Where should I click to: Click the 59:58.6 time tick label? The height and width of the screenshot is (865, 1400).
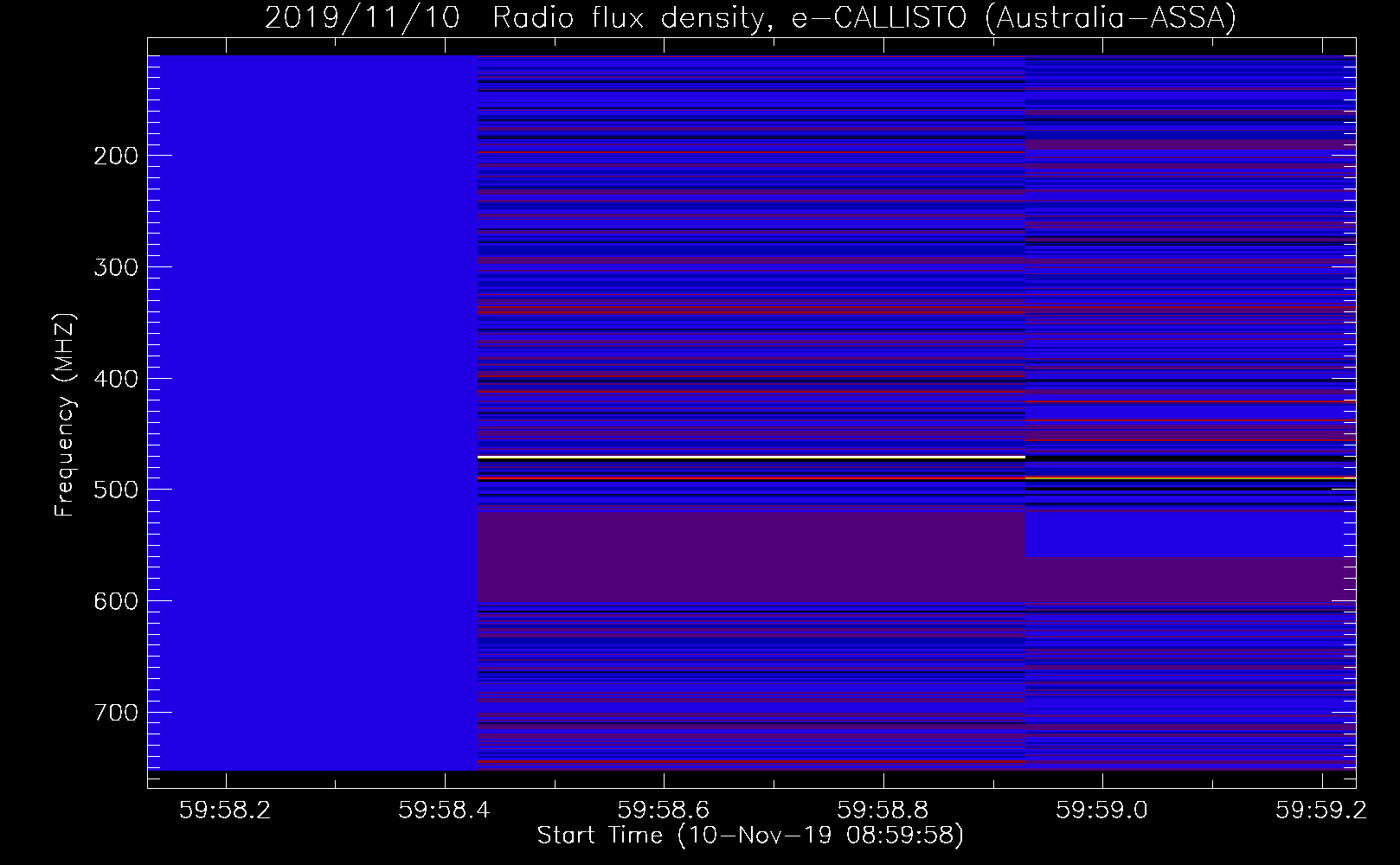[664, 809]
